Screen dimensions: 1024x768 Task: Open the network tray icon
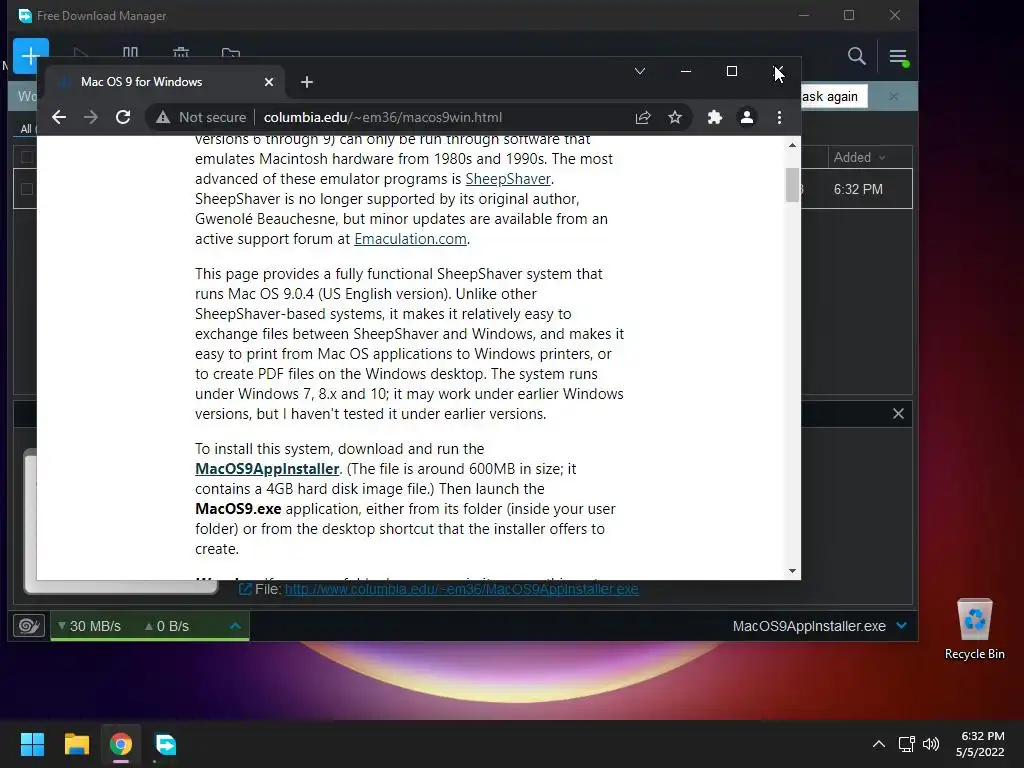[906, 744]
